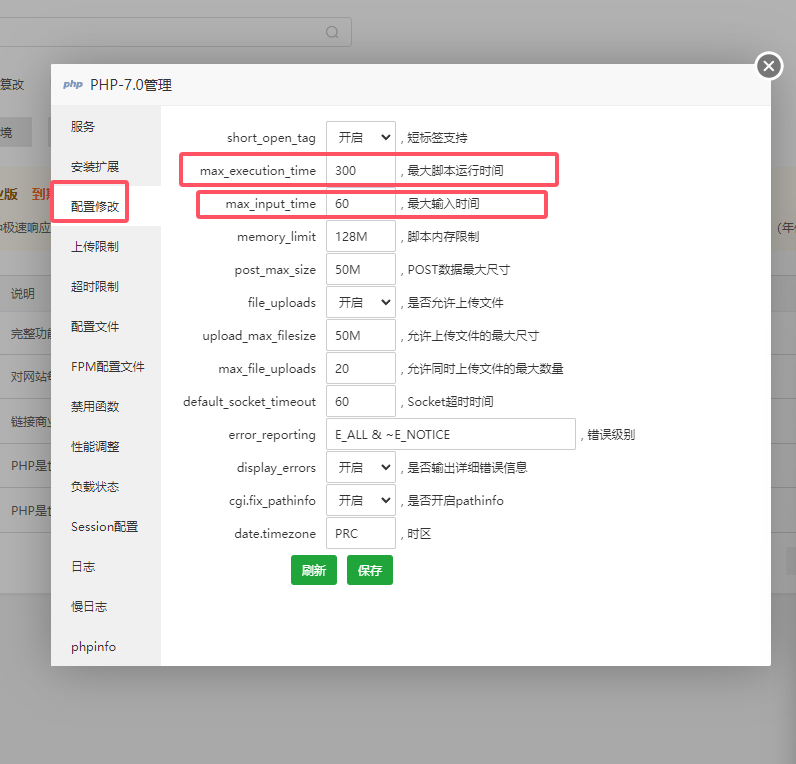View the 负载状态 tab
The image size is (796, 764).
pos(106,486)
